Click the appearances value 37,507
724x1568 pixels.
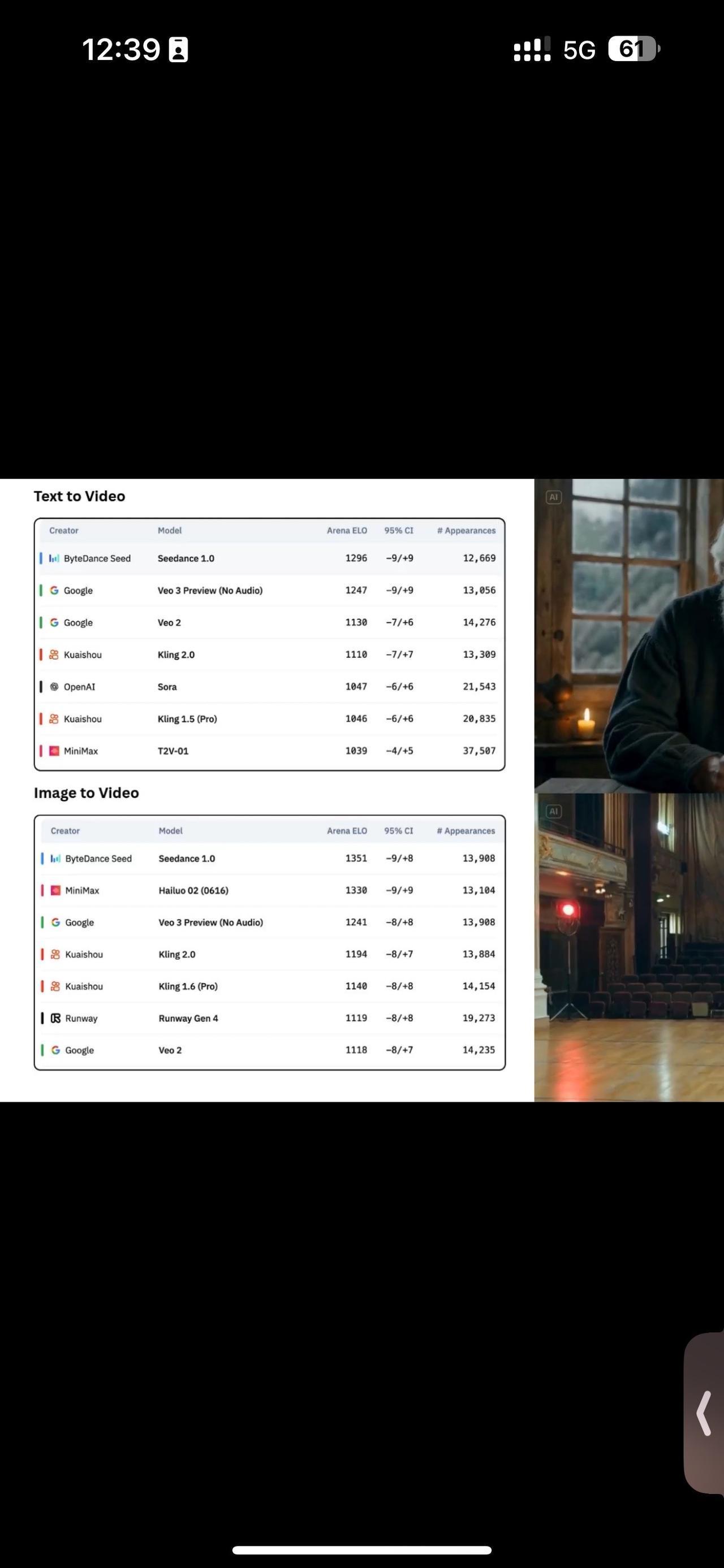(479, 751)
